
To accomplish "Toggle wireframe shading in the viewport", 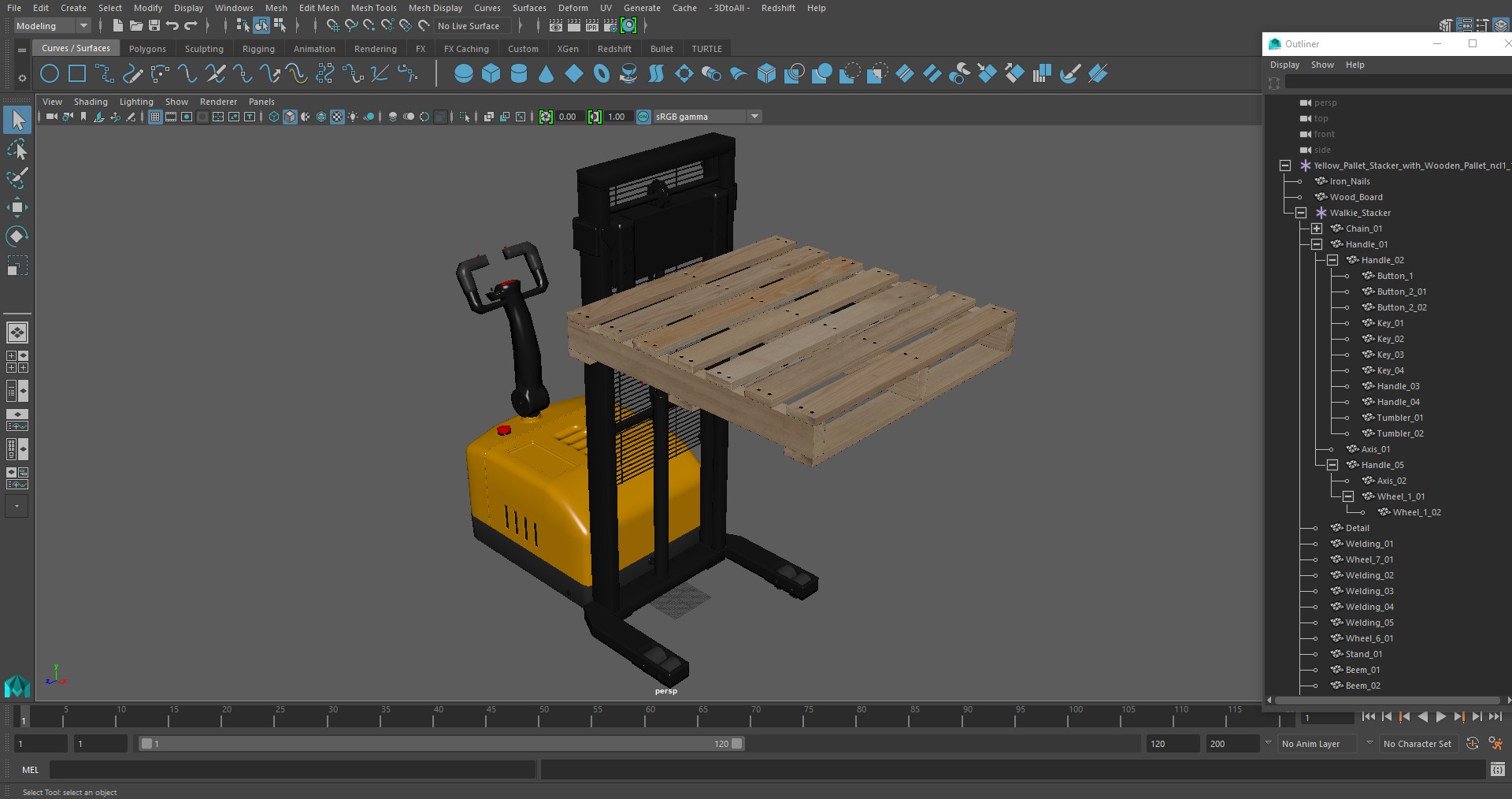I will point(274,117).
